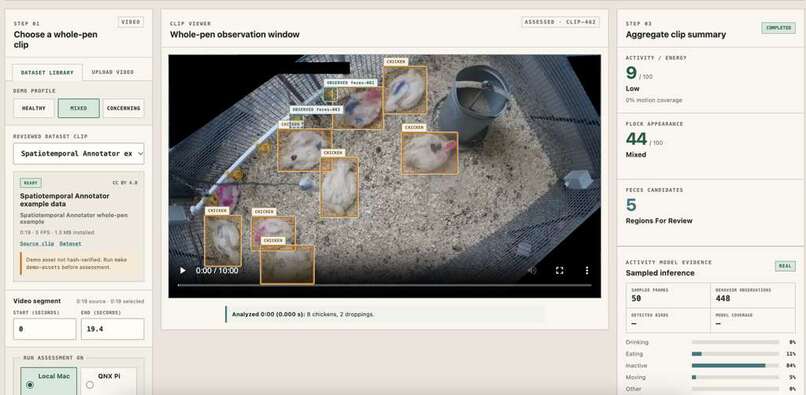Click the 'Regions For Review' text

point(659,221)
